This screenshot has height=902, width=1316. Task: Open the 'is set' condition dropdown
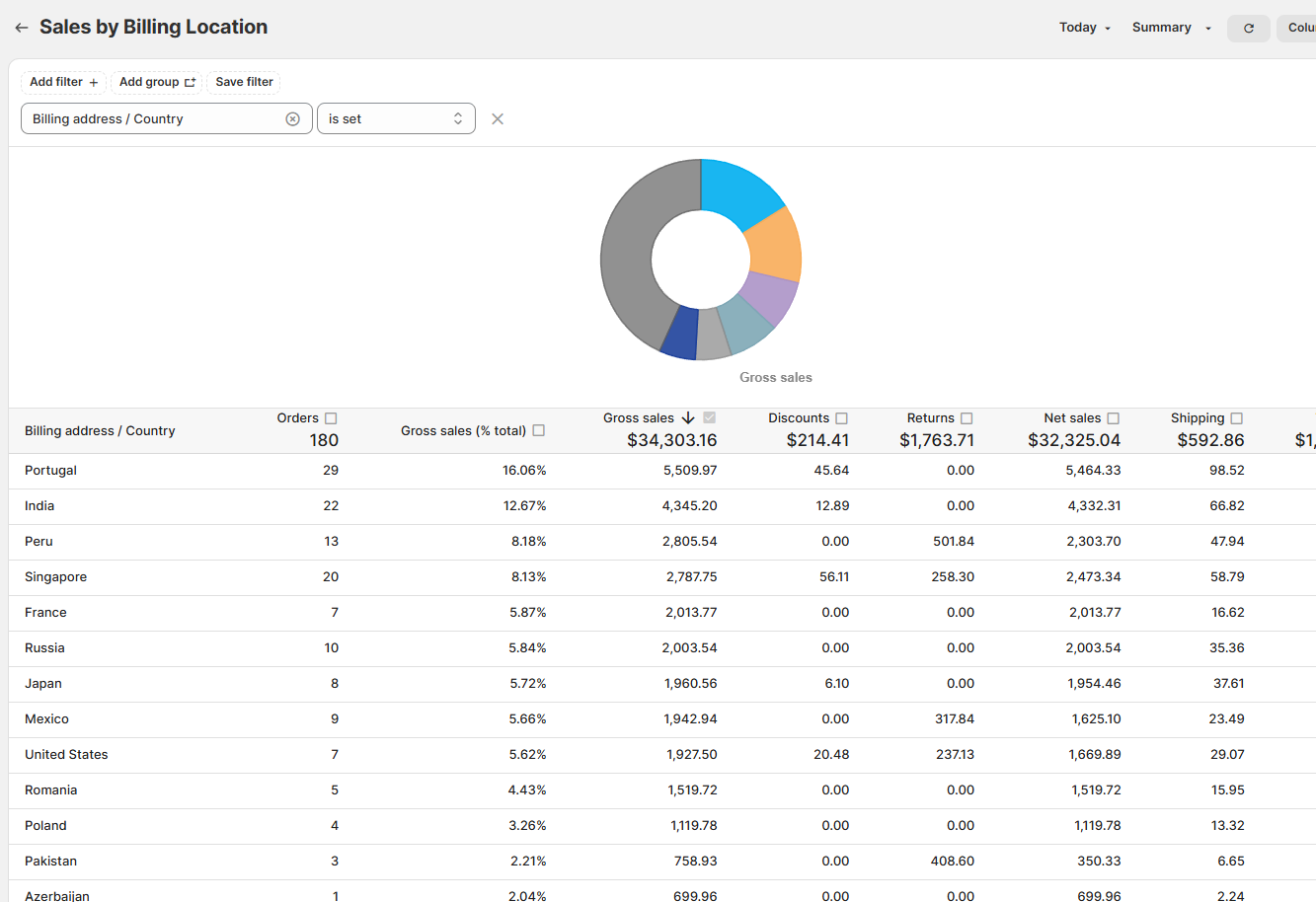click(396, 118)
